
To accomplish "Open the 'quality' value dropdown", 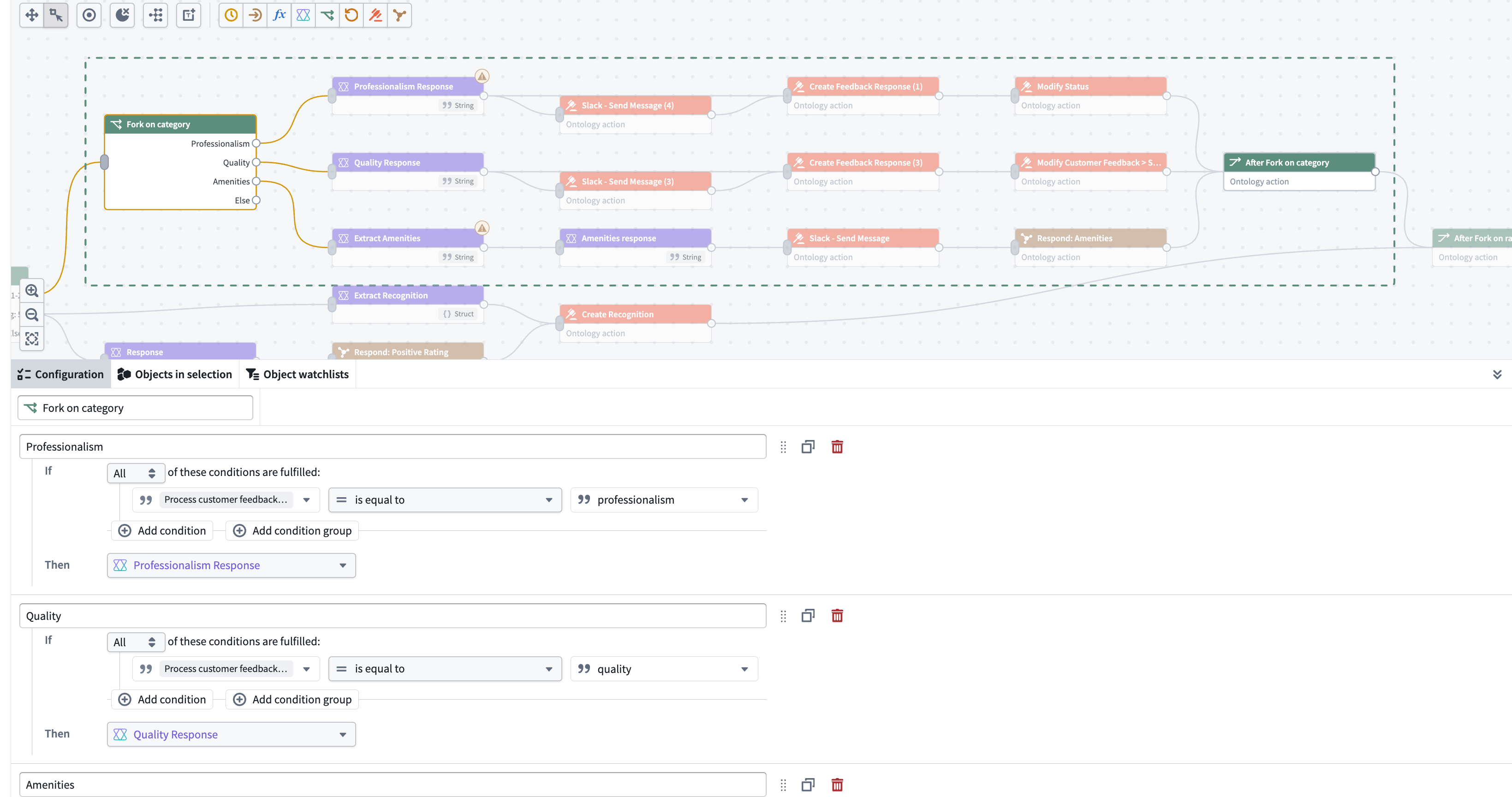I will [x=664, y=669].
